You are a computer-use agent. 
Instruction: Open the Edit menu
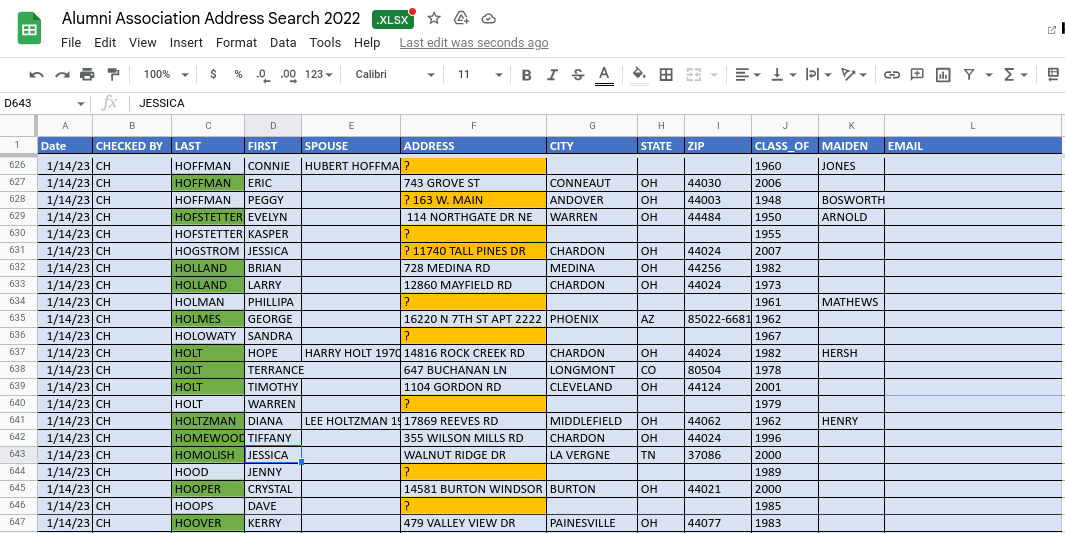(x=105, y=43)
